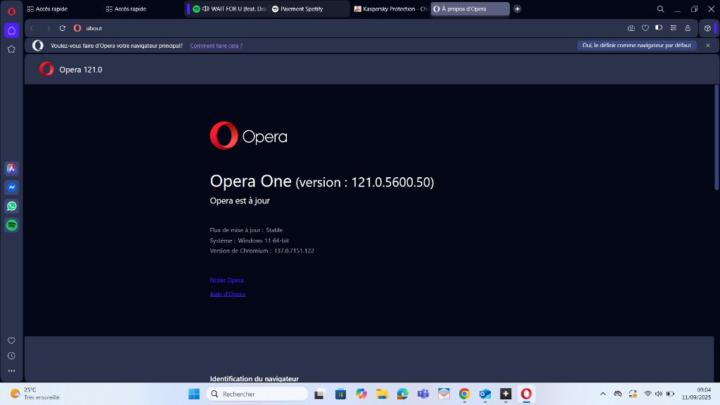Image resolution: width=720 pixels, height=405 pixels.
Task: Open Microsoft Edge from the taskbar
Action: [x=402, y=394]
